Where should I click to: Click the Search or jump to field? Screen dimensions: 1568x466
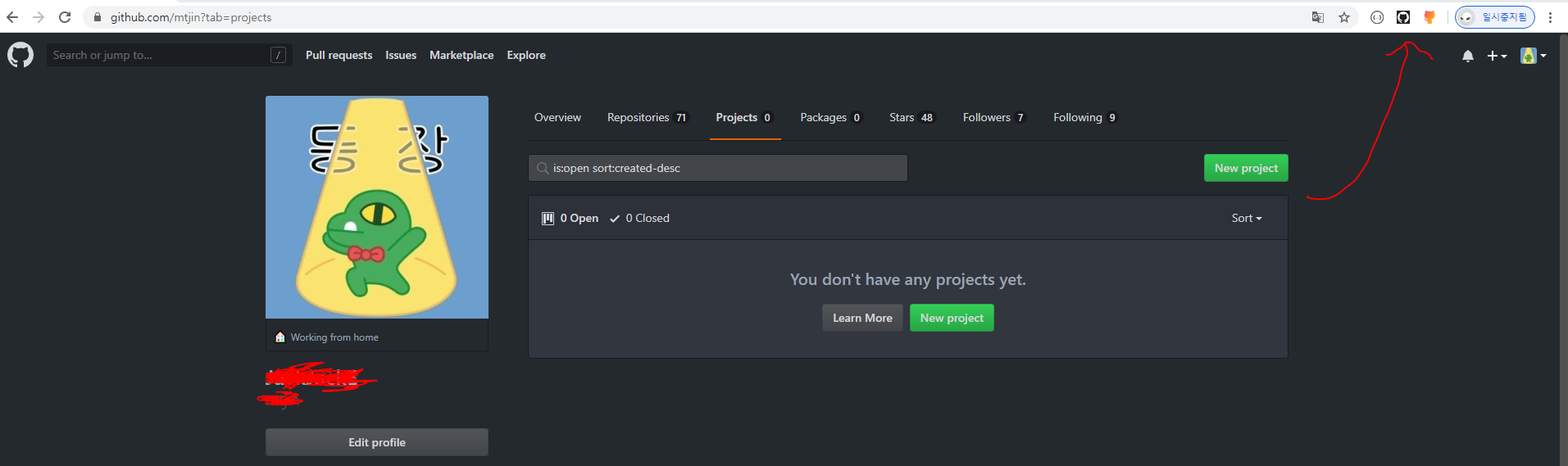(x=169, y=55)
